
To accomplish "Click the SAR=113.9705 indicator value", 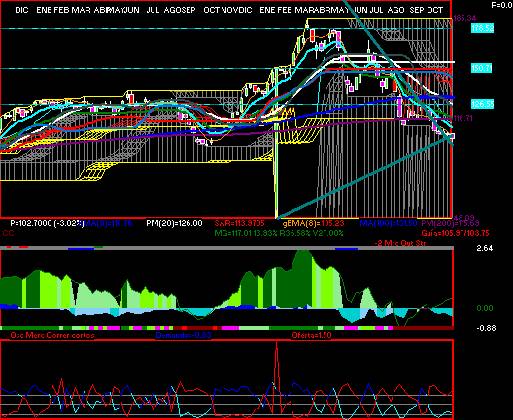I will tap(239, 223).
